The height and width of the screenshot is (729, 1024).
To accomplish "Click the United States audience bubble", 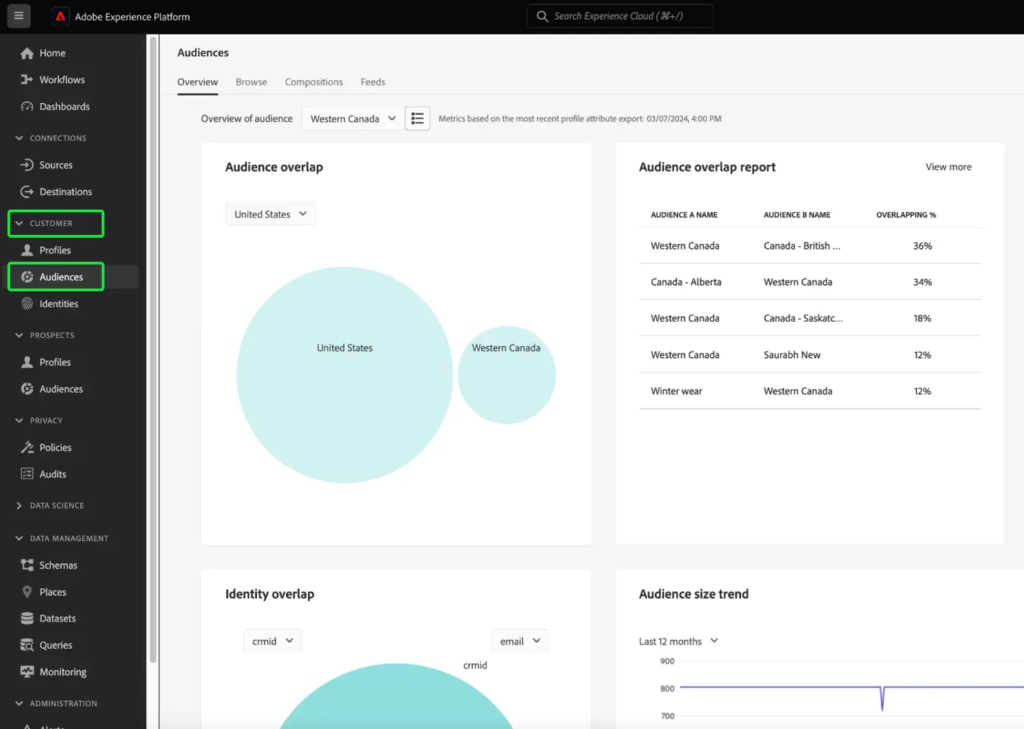I will [344, 375].
